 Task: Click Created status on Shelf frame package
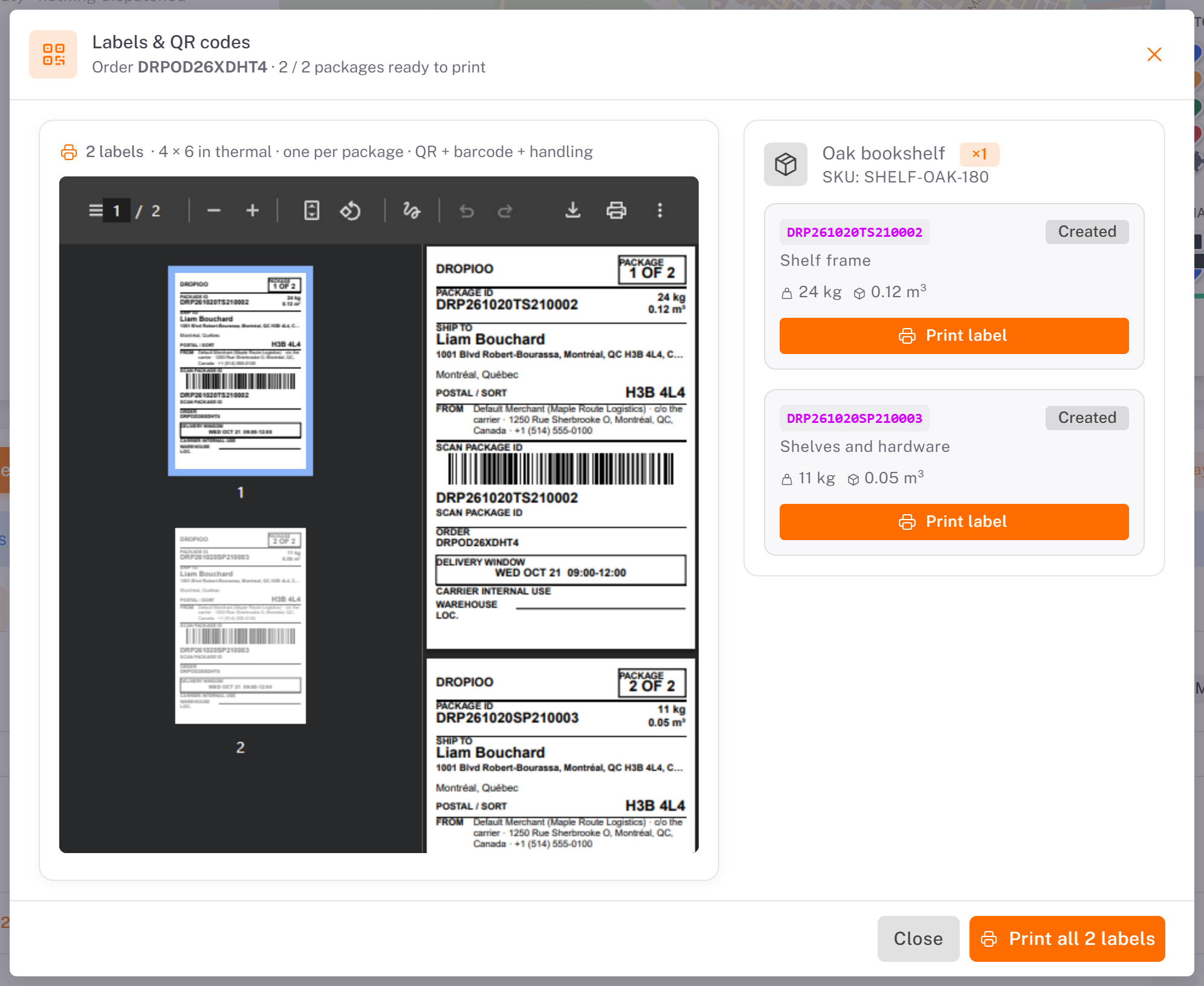(1087, 232)
